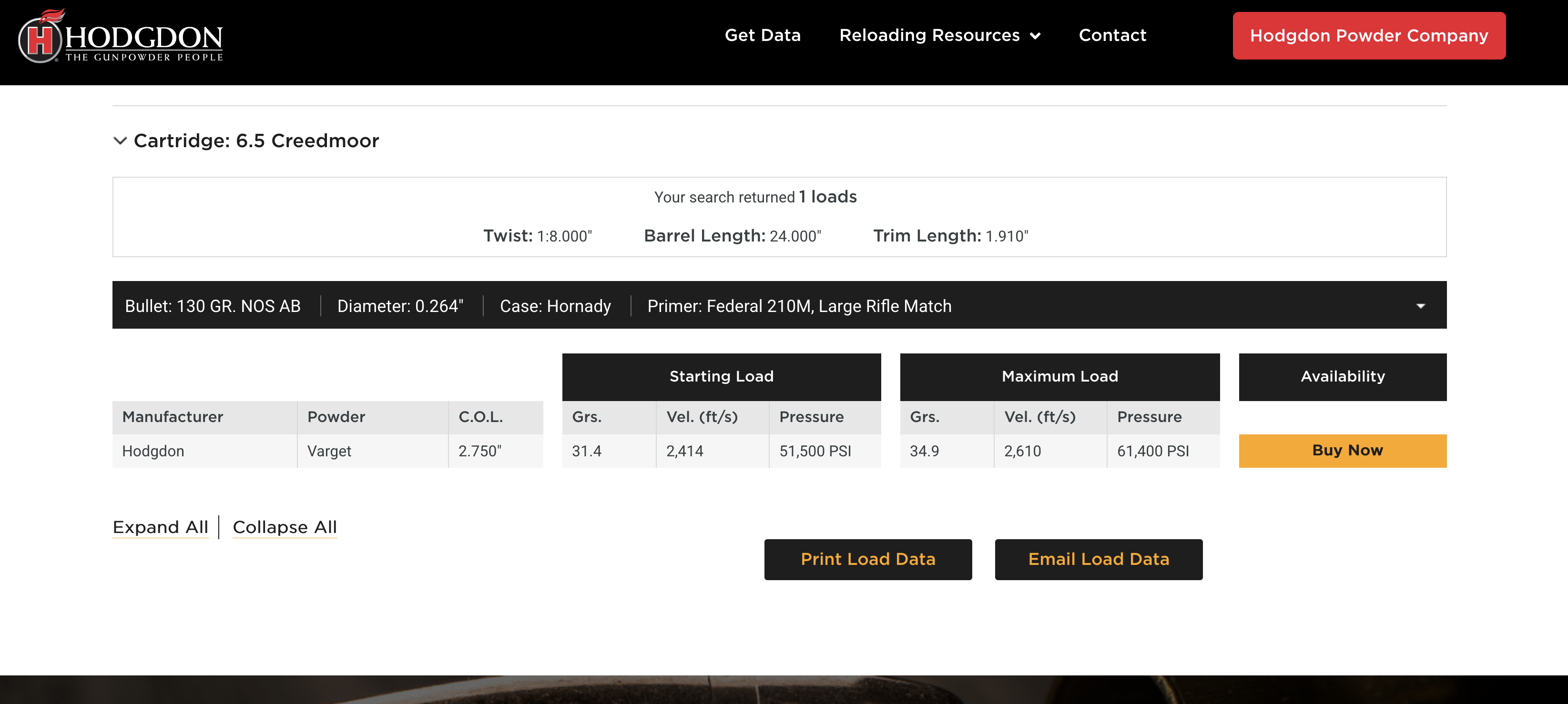This screenshot has width=1568, height=704.
Task: Click the Twist: 1:8.000" text
Action: 538,236
